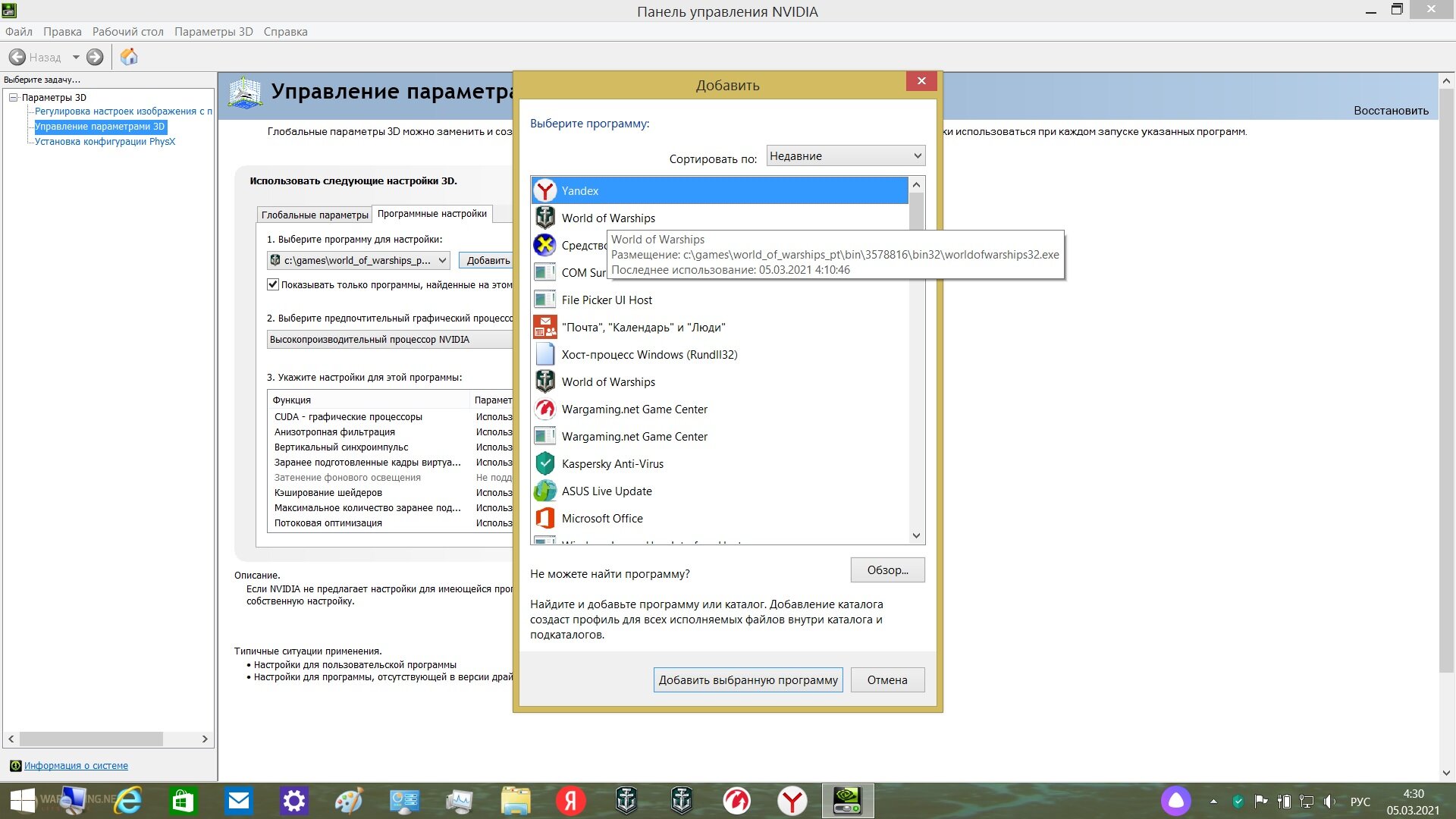Open the Рабочий стол menu
The height and width of the screenshot is (819, 1456).
coord(127,31)
